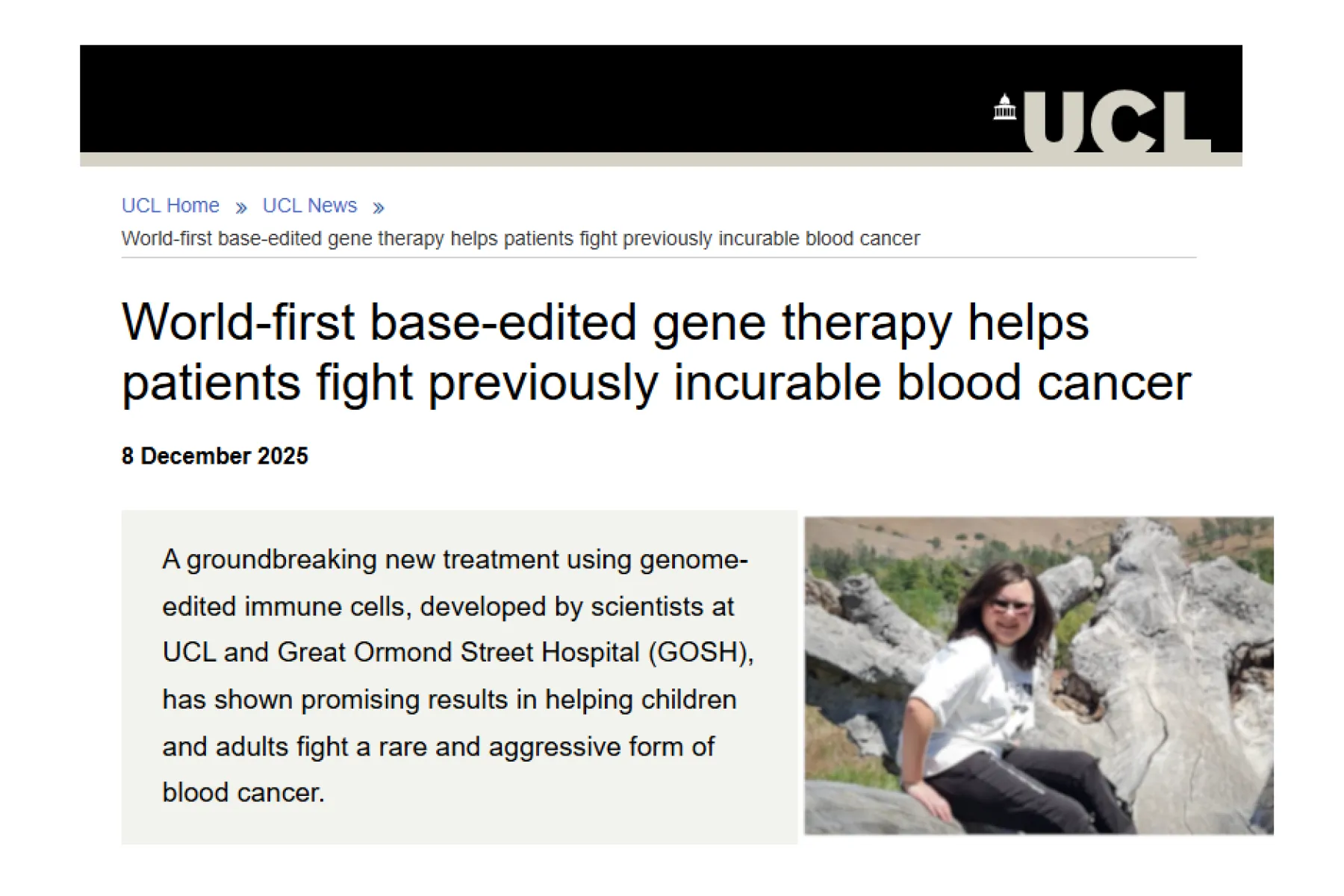Select the UCL wordmark at top right
This screenshot has width=1344, height=896.
(x=1120, y=119)
